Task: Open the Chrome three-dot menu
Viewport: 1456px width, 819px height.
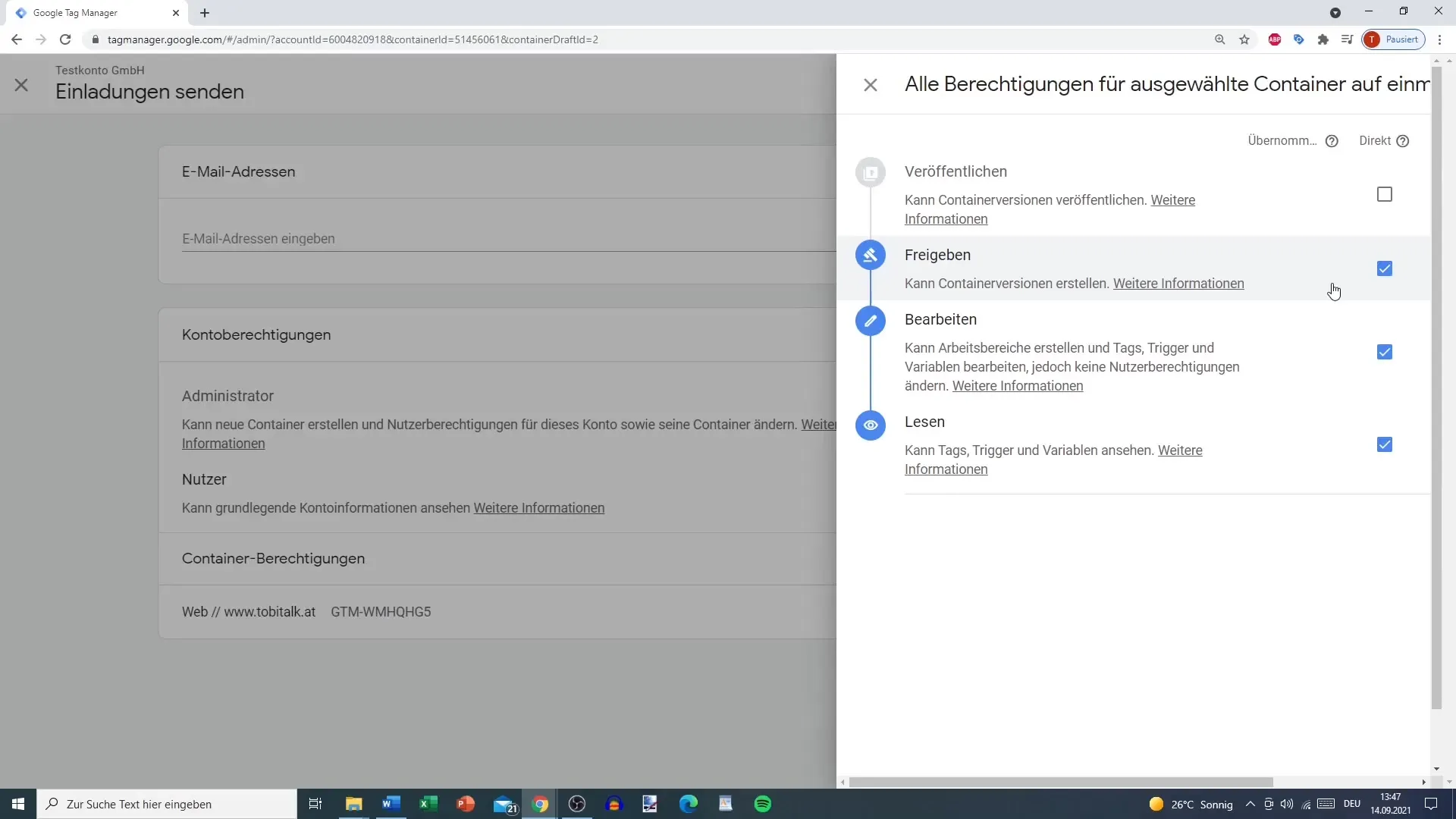Action: coord(1440,39)
